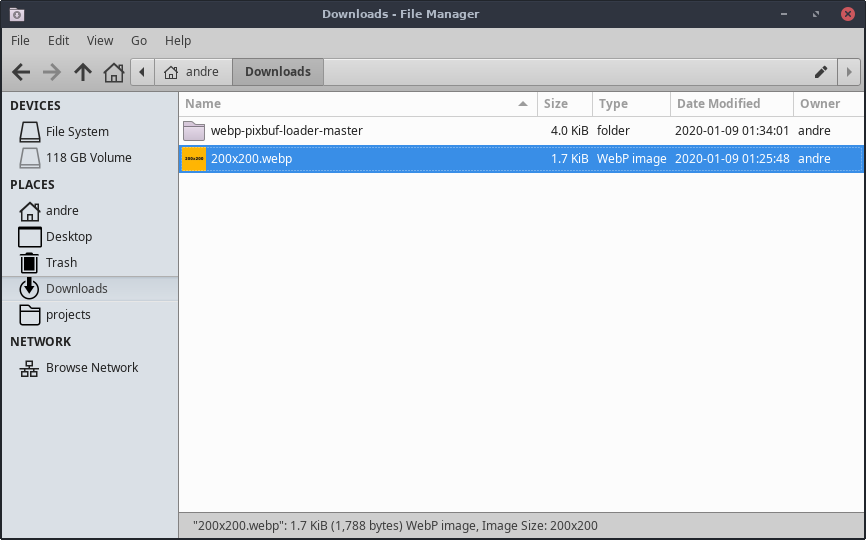
Task: Open the View menu
Action: coord(100,41)
